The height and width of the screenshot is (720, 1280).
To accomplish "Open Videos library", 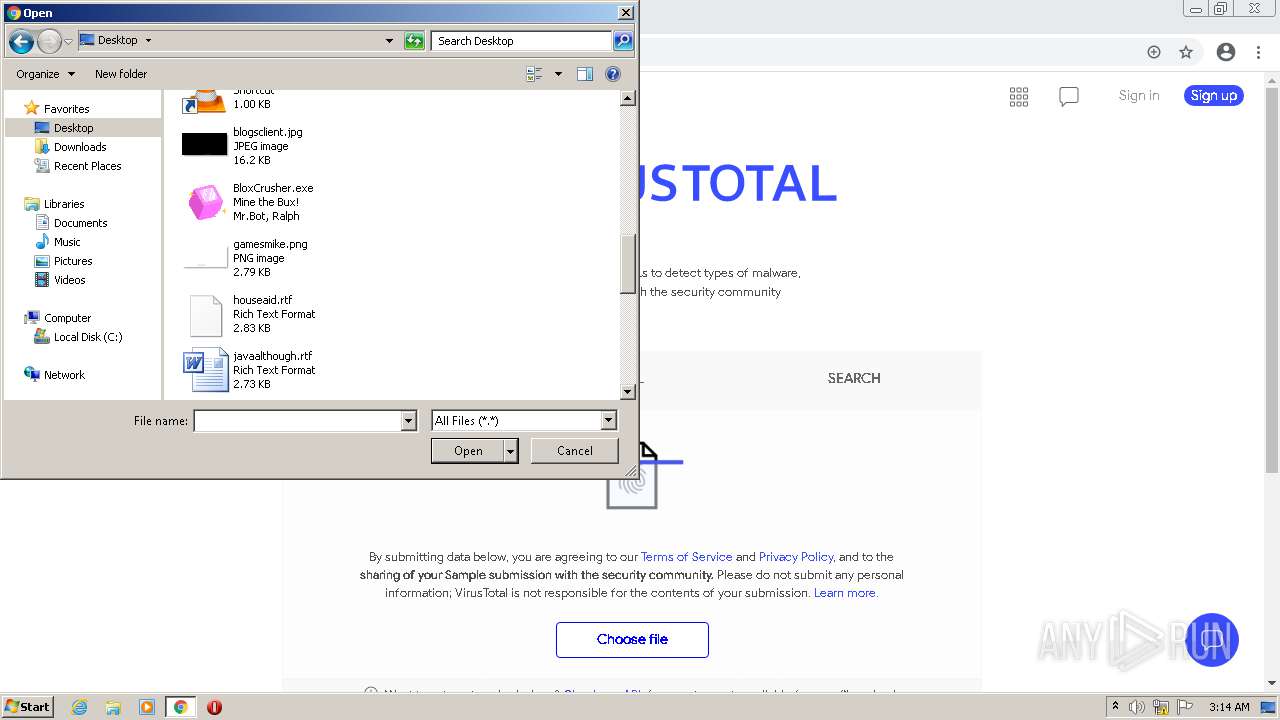I will click(x=69, y=280).
